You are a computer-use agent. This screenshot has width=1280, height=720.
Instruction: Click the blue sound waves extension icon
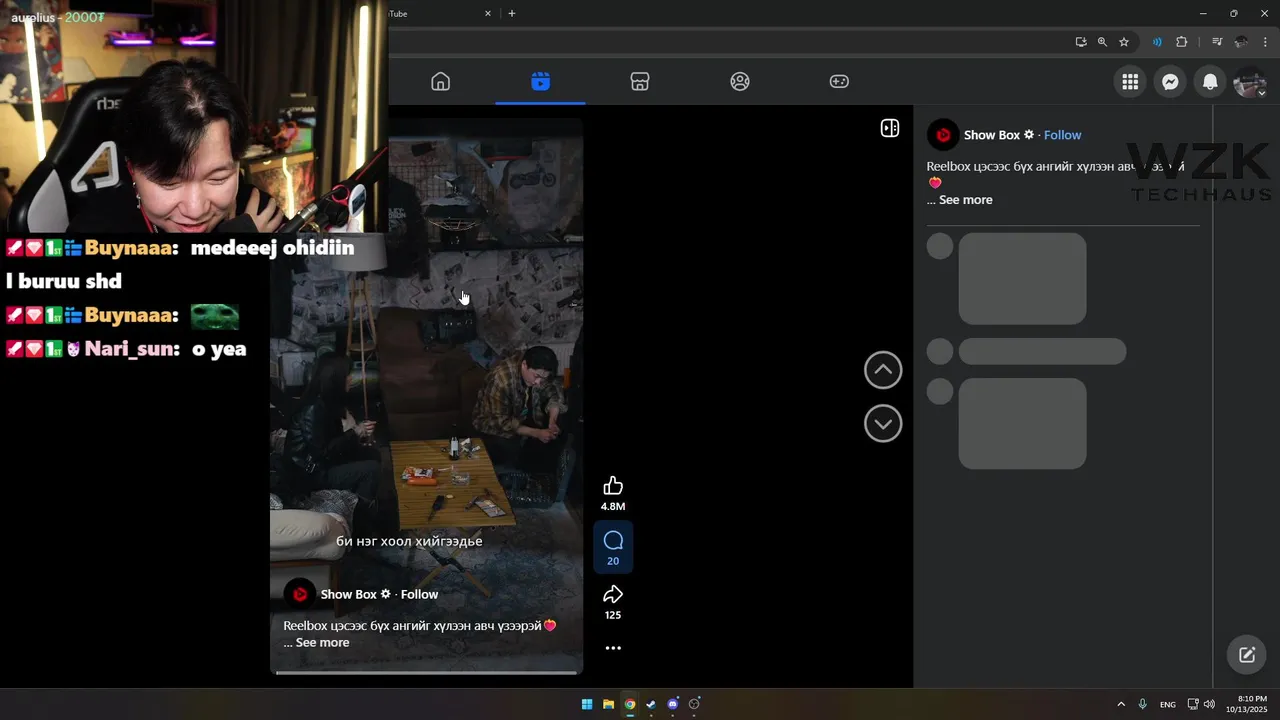coord(1157,42)
